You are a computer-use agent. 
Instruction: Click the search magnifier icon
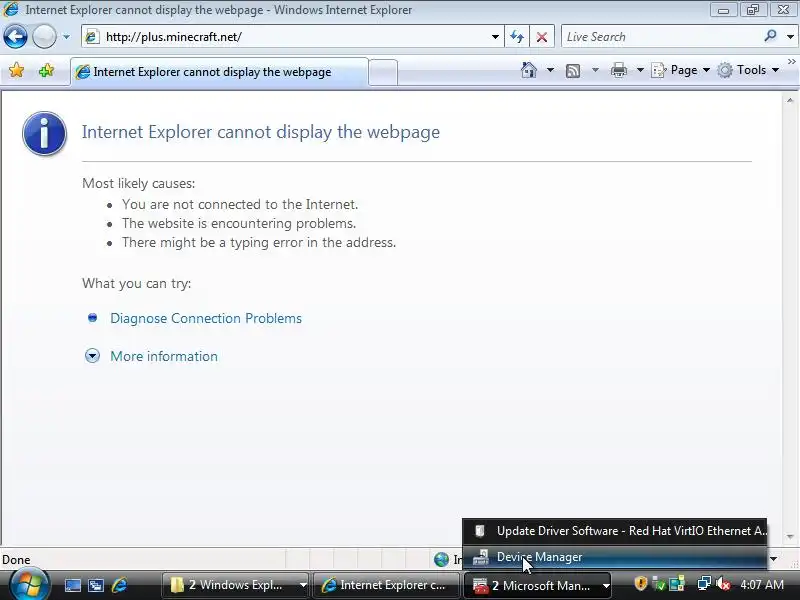[x=770, y=36]
